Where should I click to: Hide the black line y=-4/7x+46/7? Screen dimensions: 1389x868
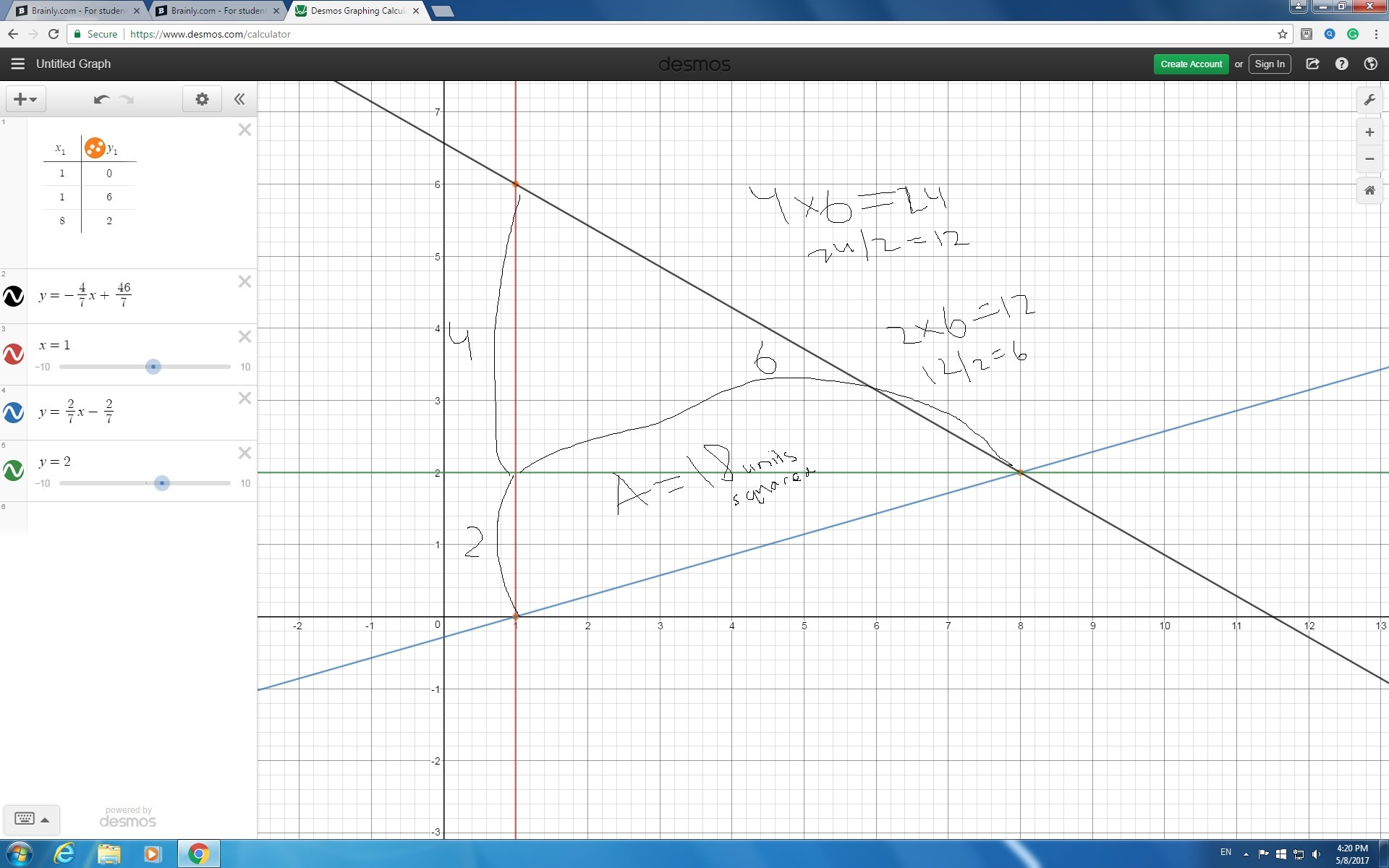14,296
